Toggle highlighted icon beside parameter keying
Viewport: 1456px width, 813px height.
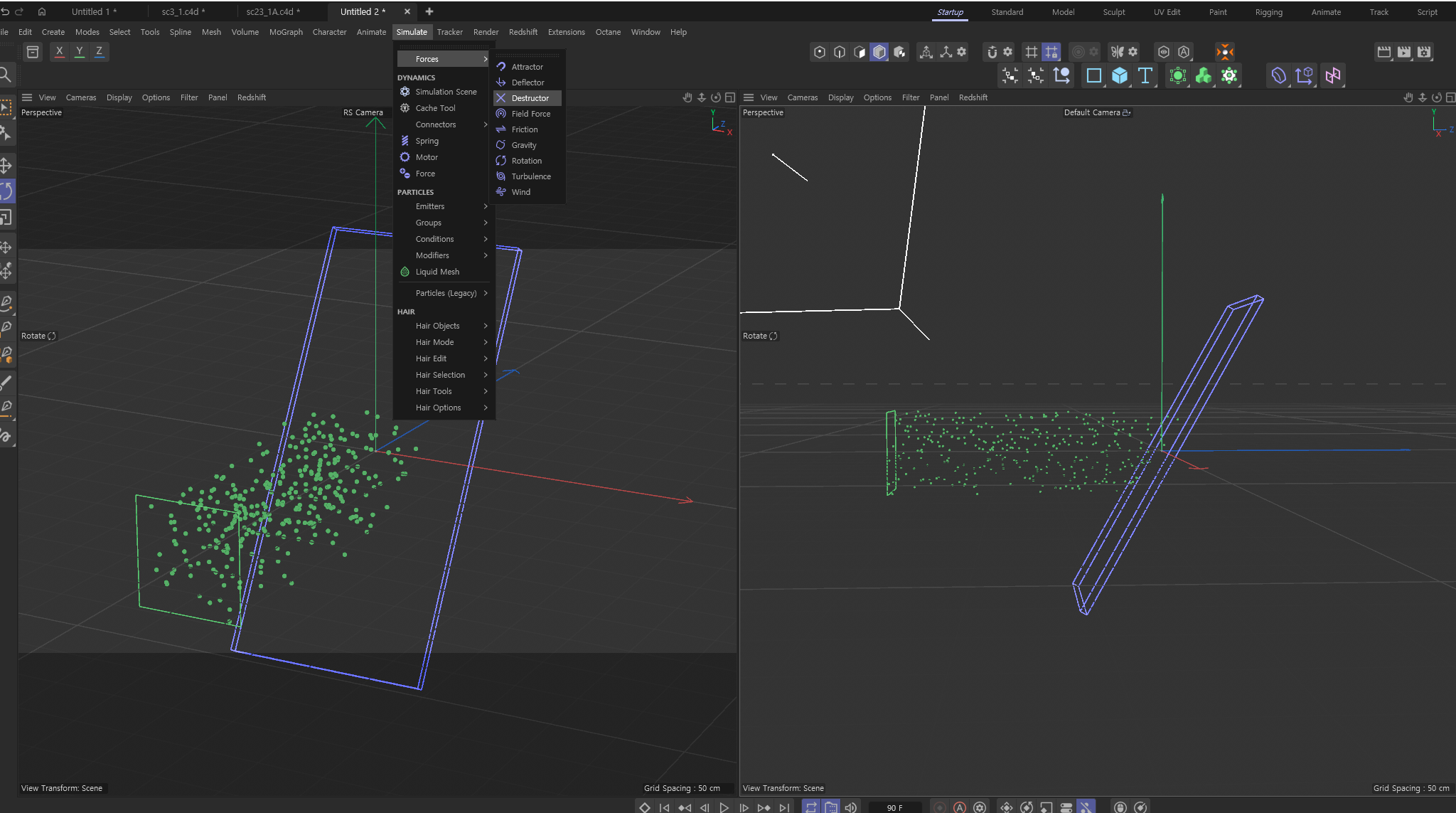point(1086,807)
